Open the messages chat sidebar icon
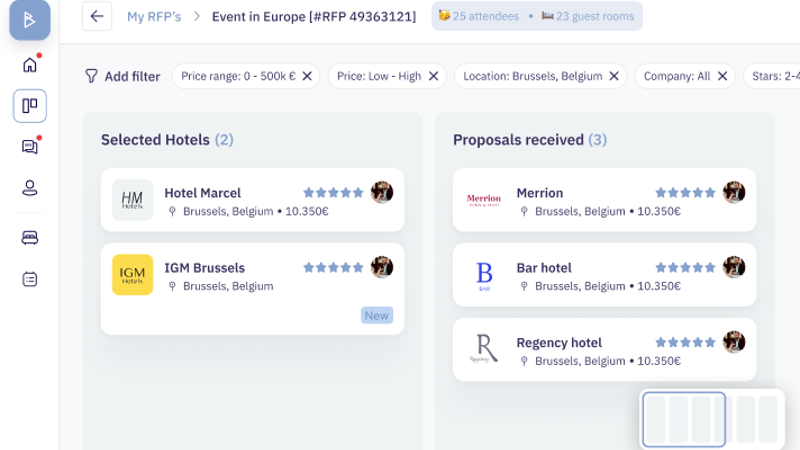This screenshot has width=800, height=450. click(30, 147)
